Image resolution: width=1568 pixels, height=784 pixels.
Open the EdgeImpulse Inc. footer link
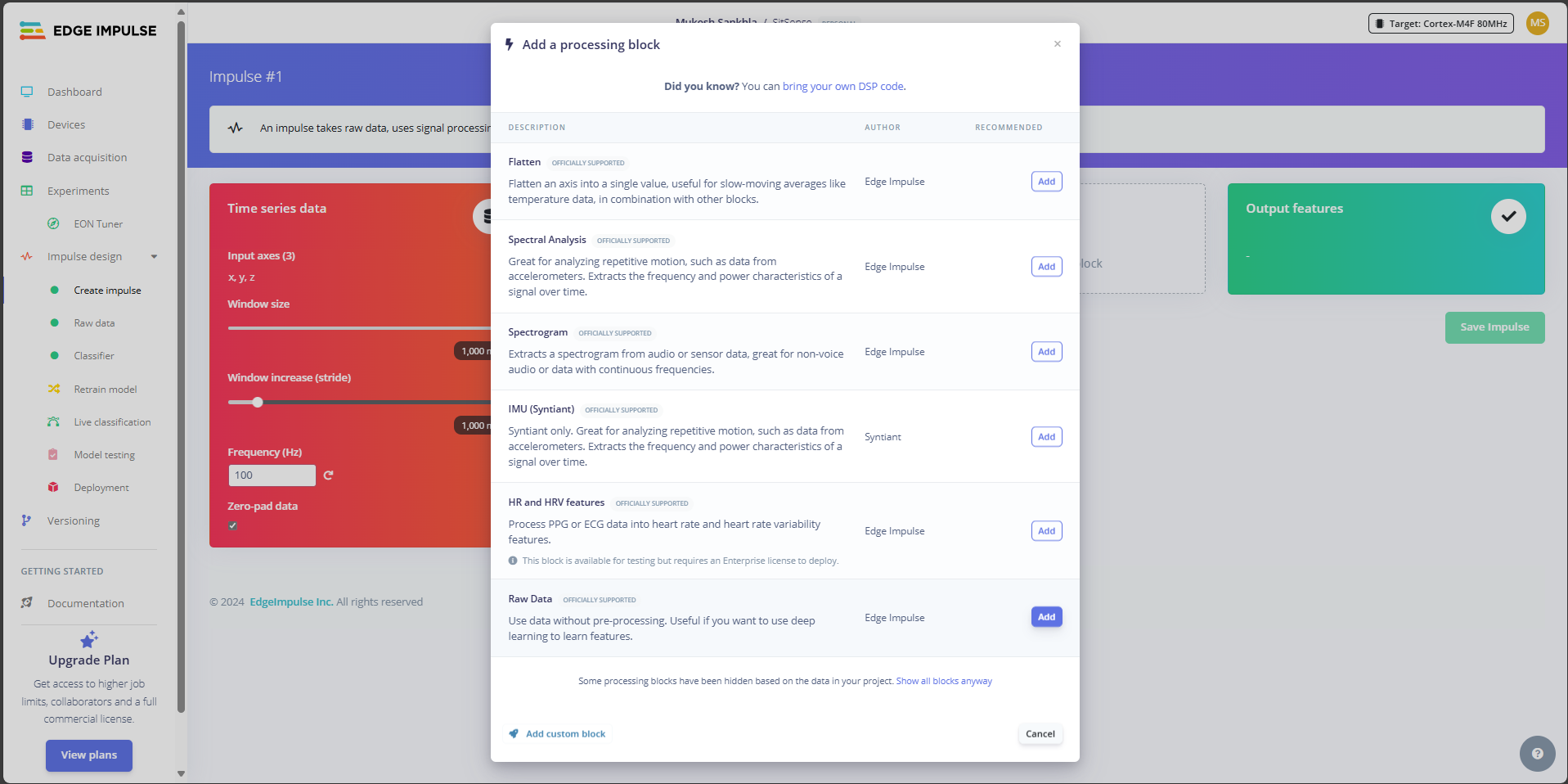[291, 602]
